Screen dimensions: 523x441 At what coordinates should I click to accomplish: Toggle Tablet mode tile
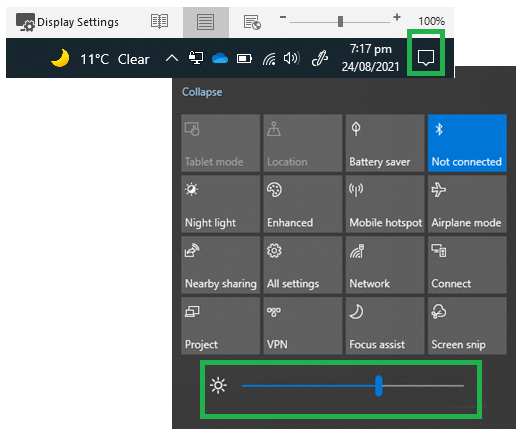click(220, 143)
